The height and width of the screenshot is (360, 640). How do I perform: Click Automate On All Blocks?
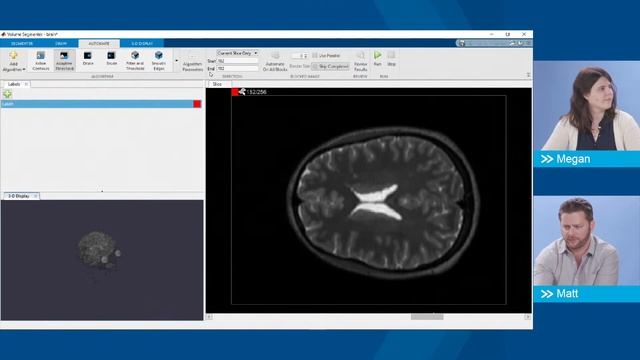tap(275, 62)
